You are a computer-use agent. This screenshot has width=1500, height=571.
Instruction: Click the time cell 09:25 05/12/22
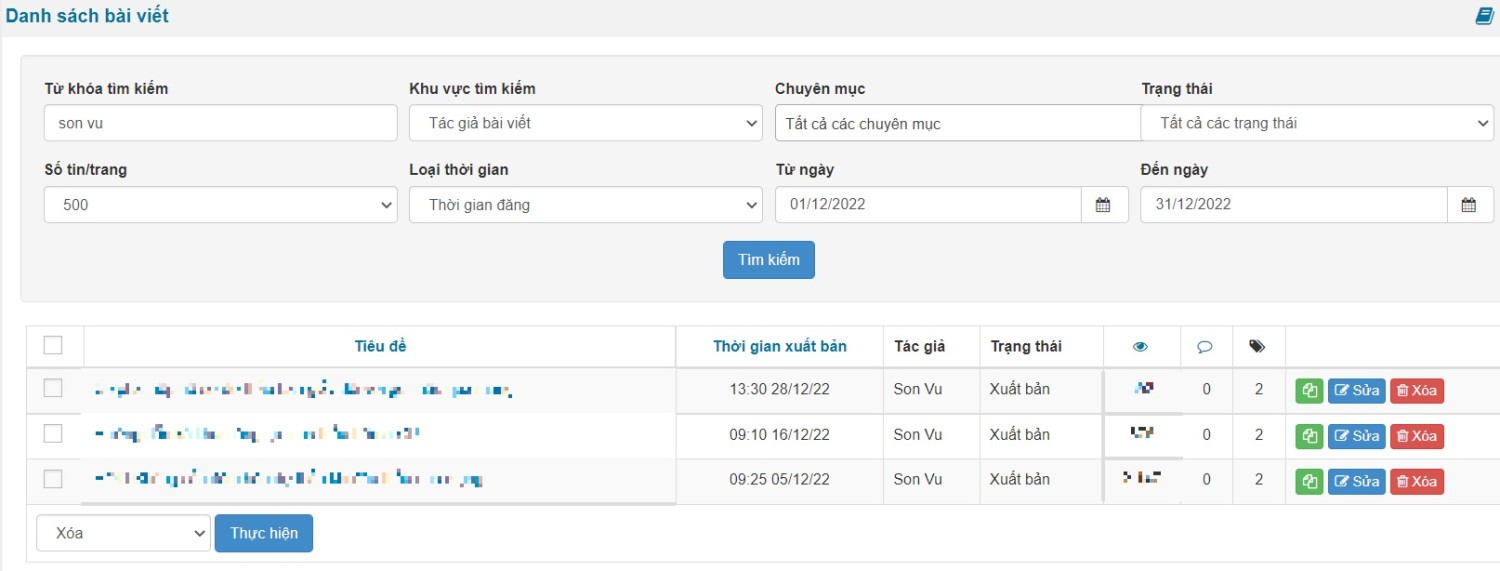coord(780,479)
